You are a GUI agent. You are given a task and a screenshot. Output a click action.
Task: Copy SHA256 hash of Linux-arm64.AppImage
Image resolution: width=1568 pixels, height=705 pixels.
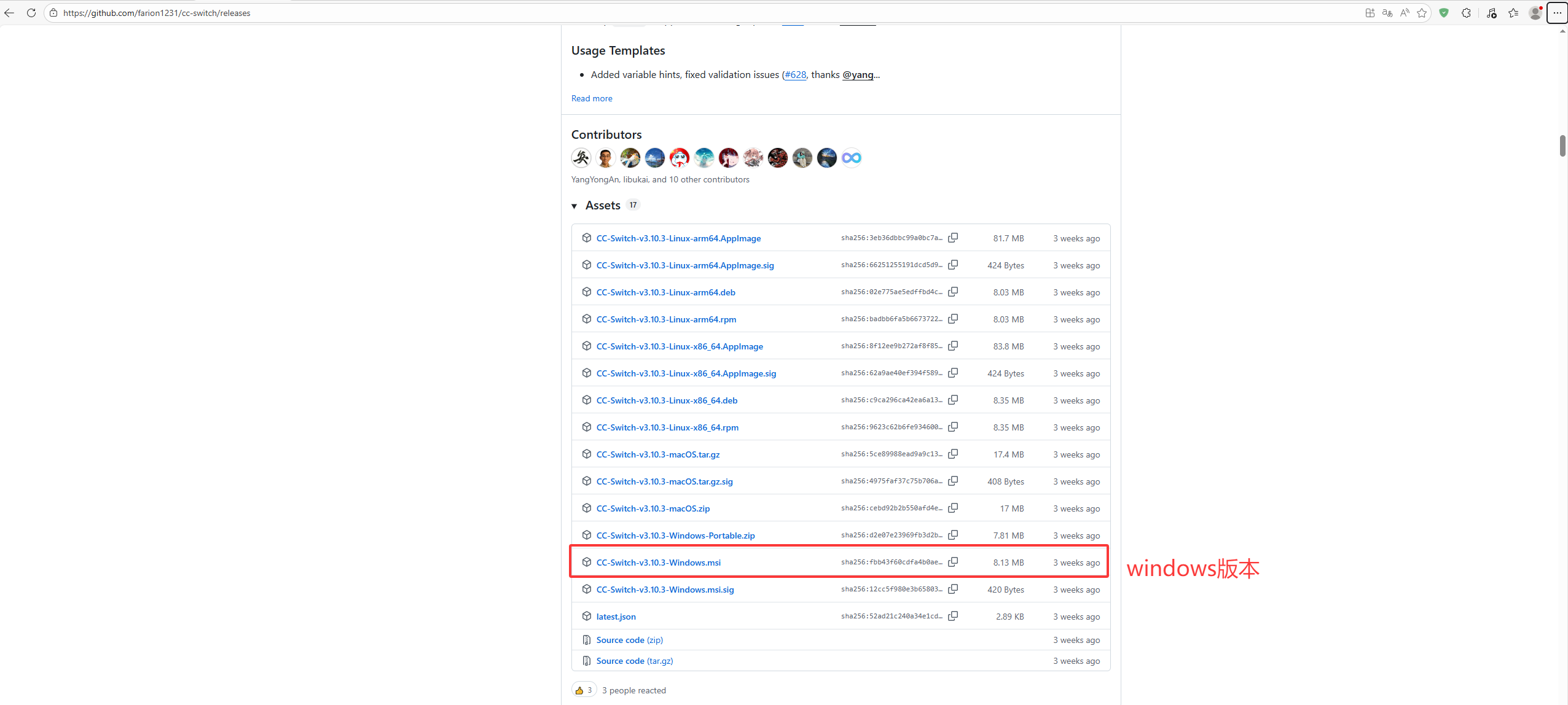(x=953, y=238)
